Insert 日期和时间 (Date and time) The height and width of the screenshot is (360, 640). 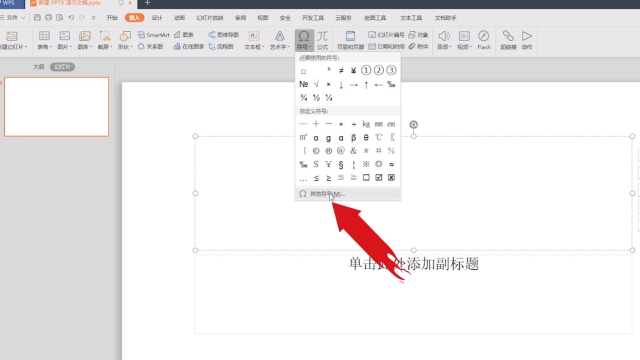(386, 47)
